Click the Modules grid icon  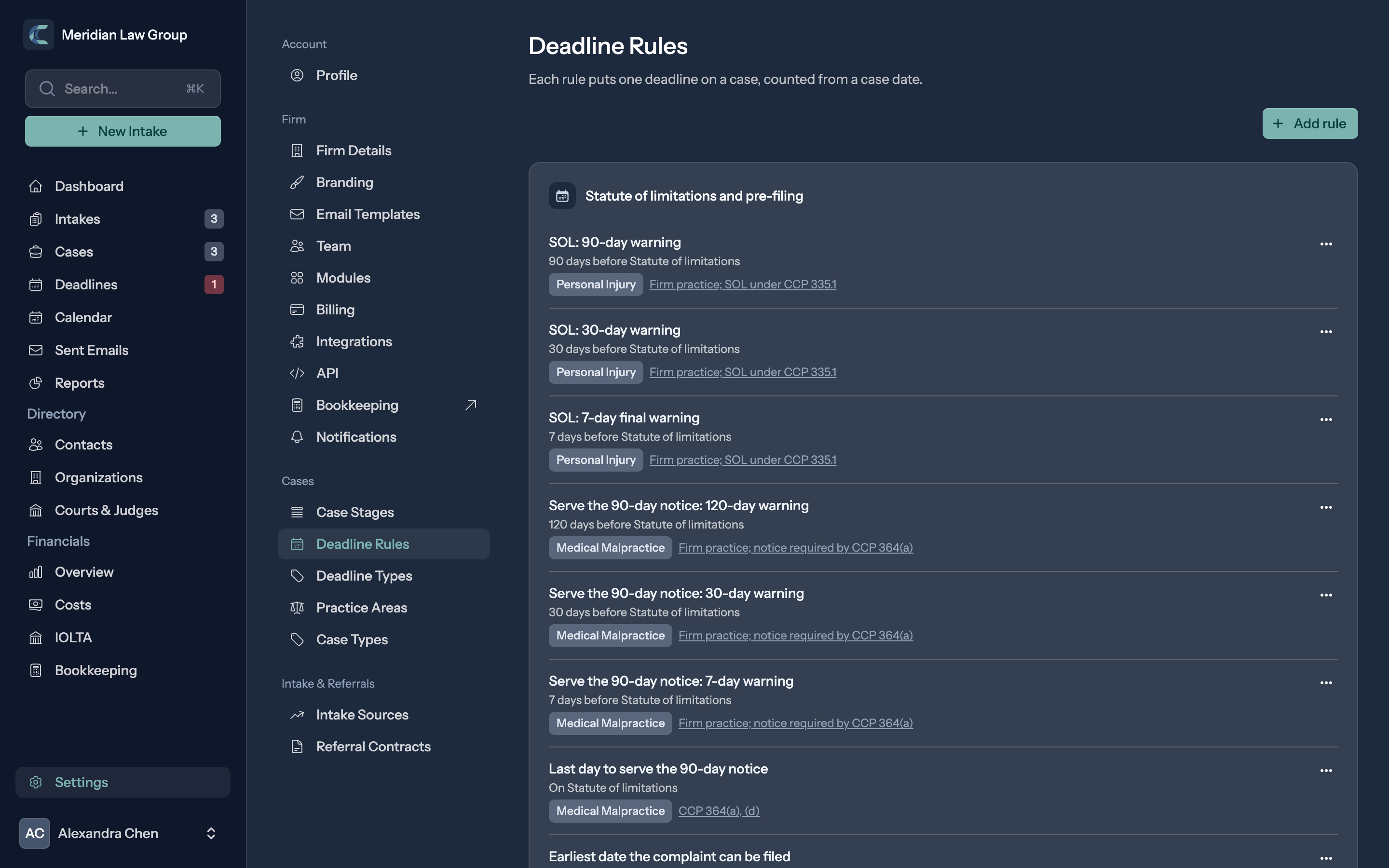[x=297, y=278]
